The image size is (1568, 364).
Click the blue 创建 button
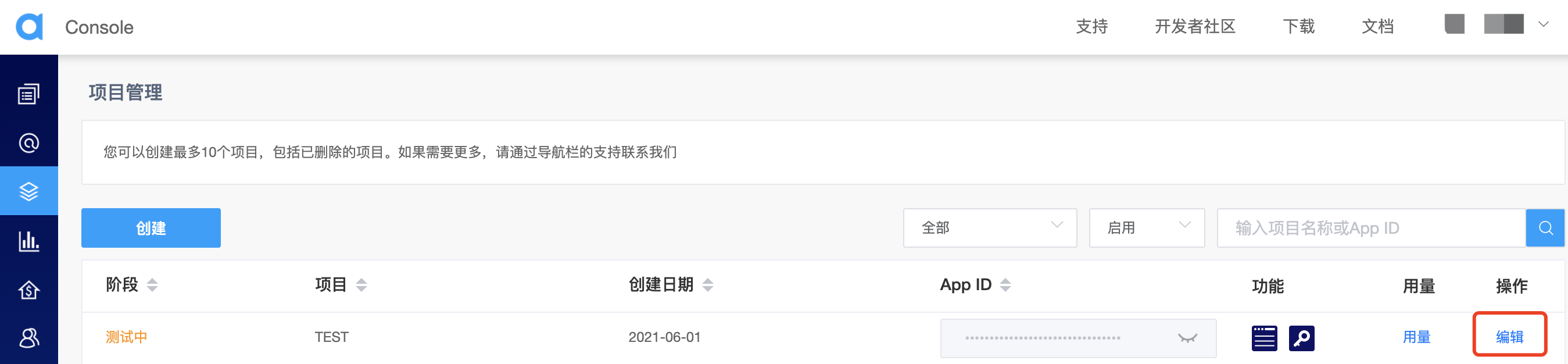(x=151, y=228)
